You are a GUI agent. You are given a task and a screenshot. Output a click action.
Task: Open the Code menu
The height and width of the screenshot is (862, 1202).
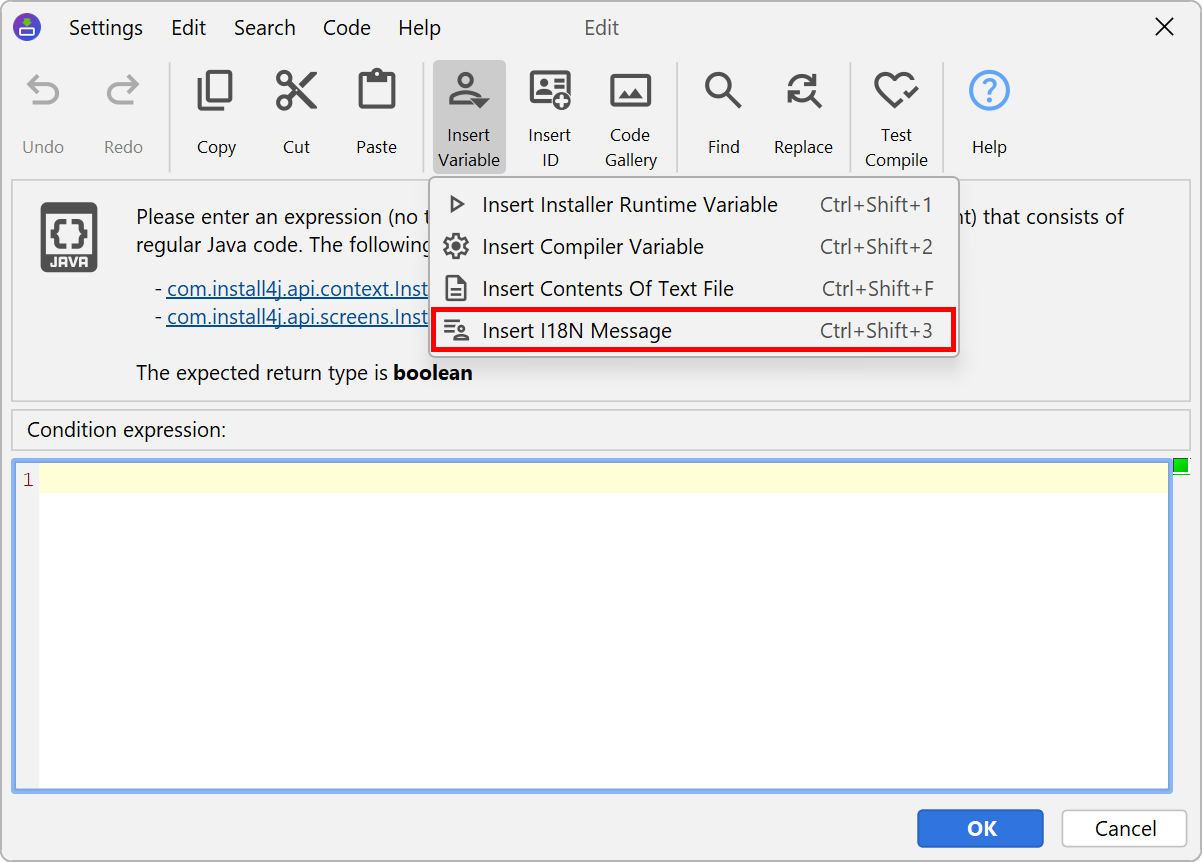click(346, 28)
